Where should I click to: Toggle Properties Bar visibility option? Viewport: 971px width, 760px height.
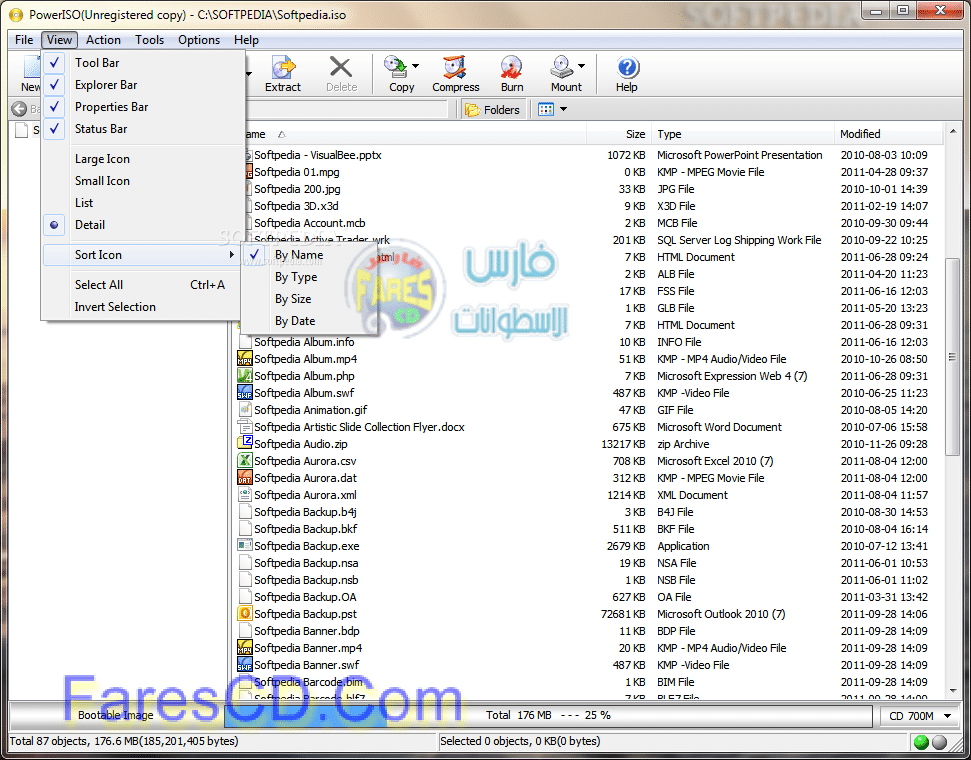tap(142, 107)
